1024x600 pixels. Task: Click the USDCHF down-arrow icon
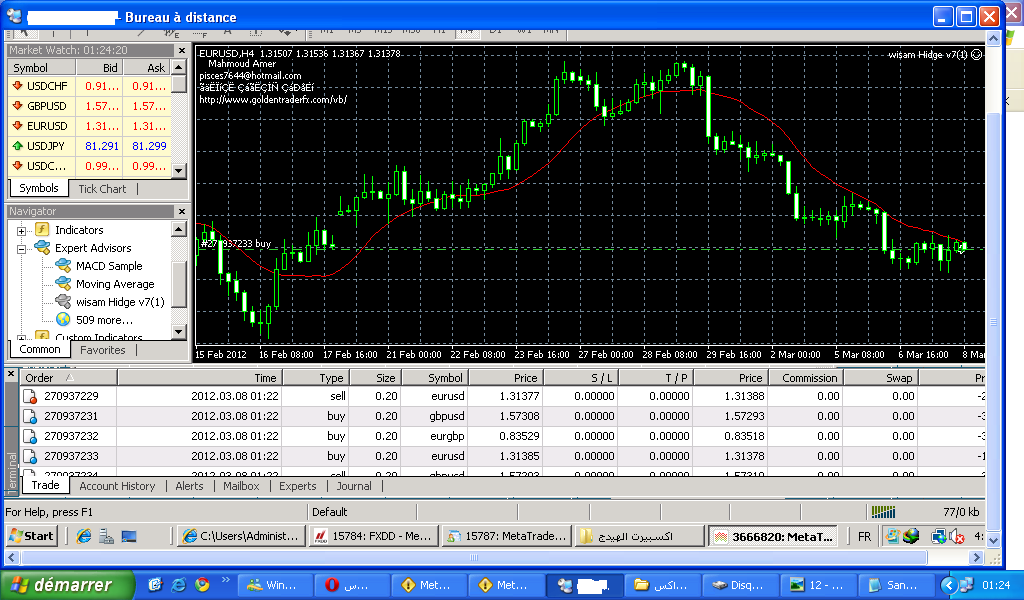pos(18,86)
